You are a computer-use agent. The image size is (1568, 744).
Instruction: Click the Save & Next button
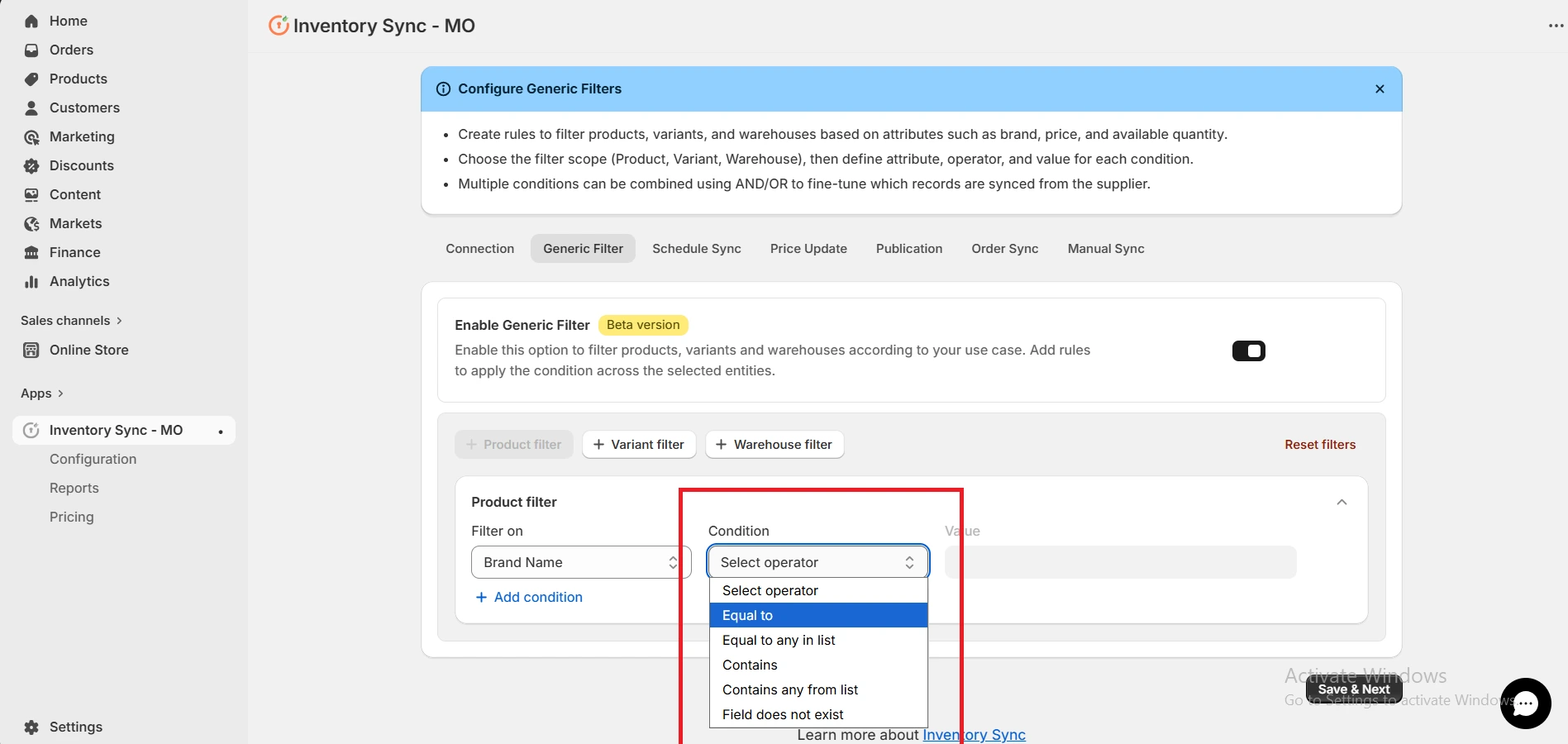(x=1353, y=689)
